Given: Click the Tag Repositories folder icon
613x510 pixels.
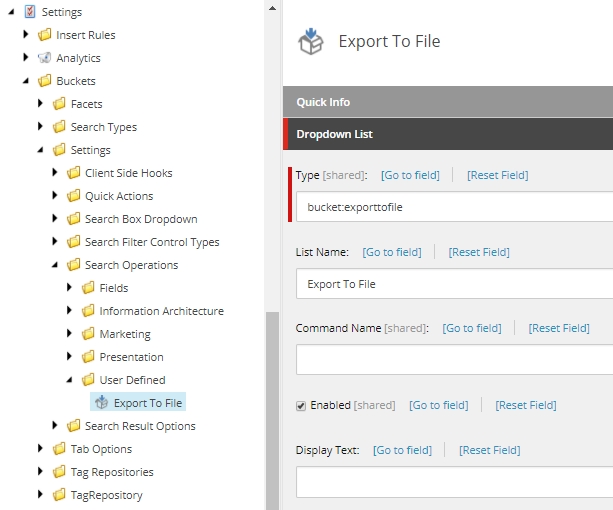Looking at the screenshot, I should 58,472.
